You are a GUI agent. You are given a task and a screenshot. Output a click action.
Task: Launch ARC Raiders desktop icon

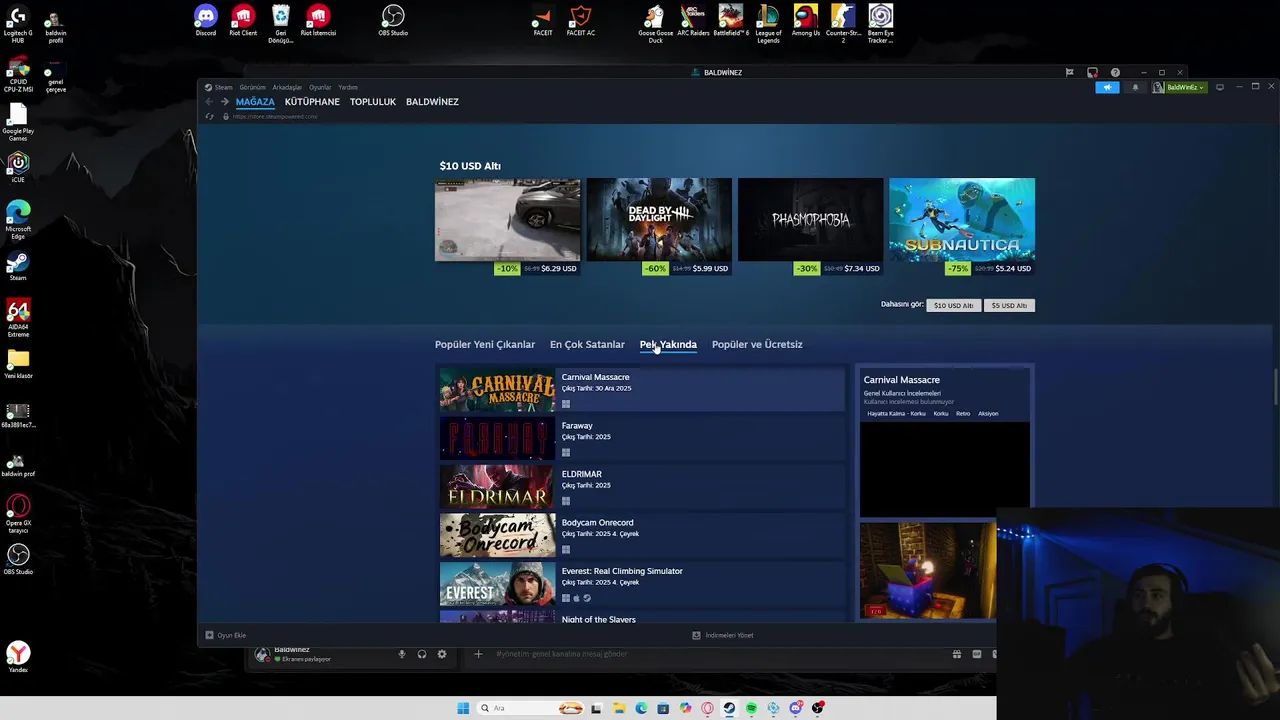693,20
